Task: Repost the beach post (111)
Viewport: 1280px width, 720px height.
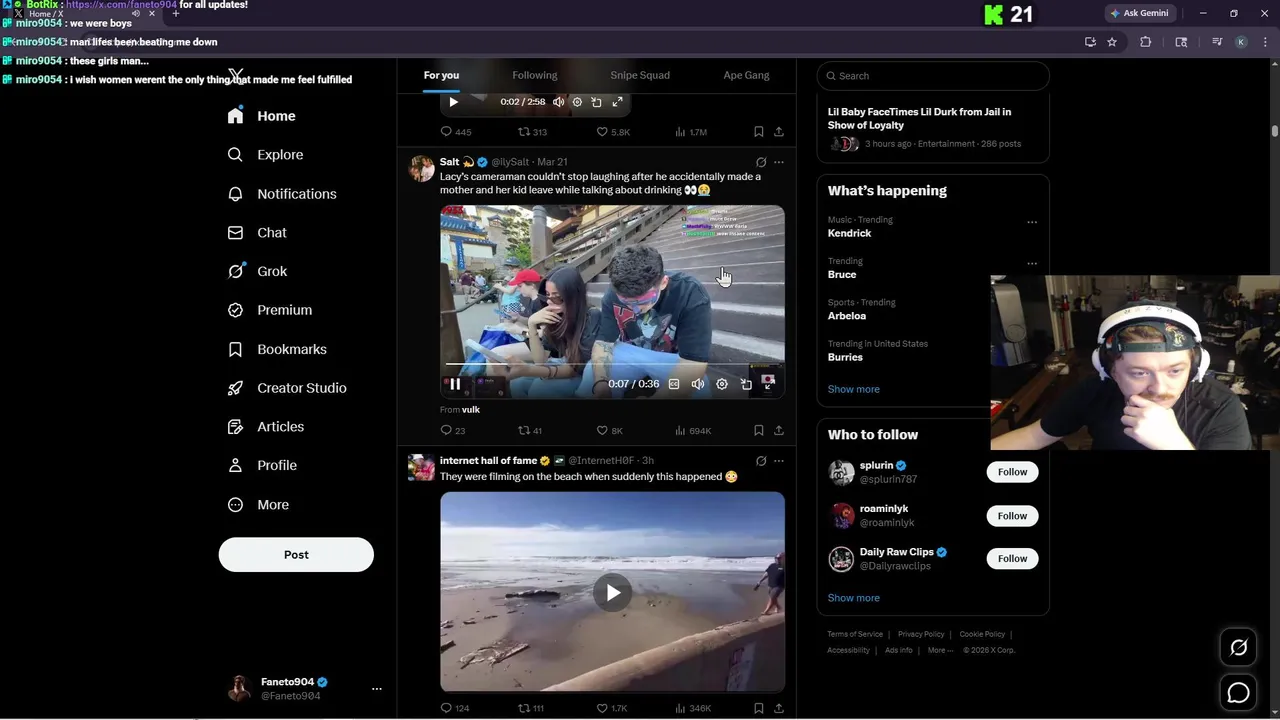Action: (x=530, y=708)
